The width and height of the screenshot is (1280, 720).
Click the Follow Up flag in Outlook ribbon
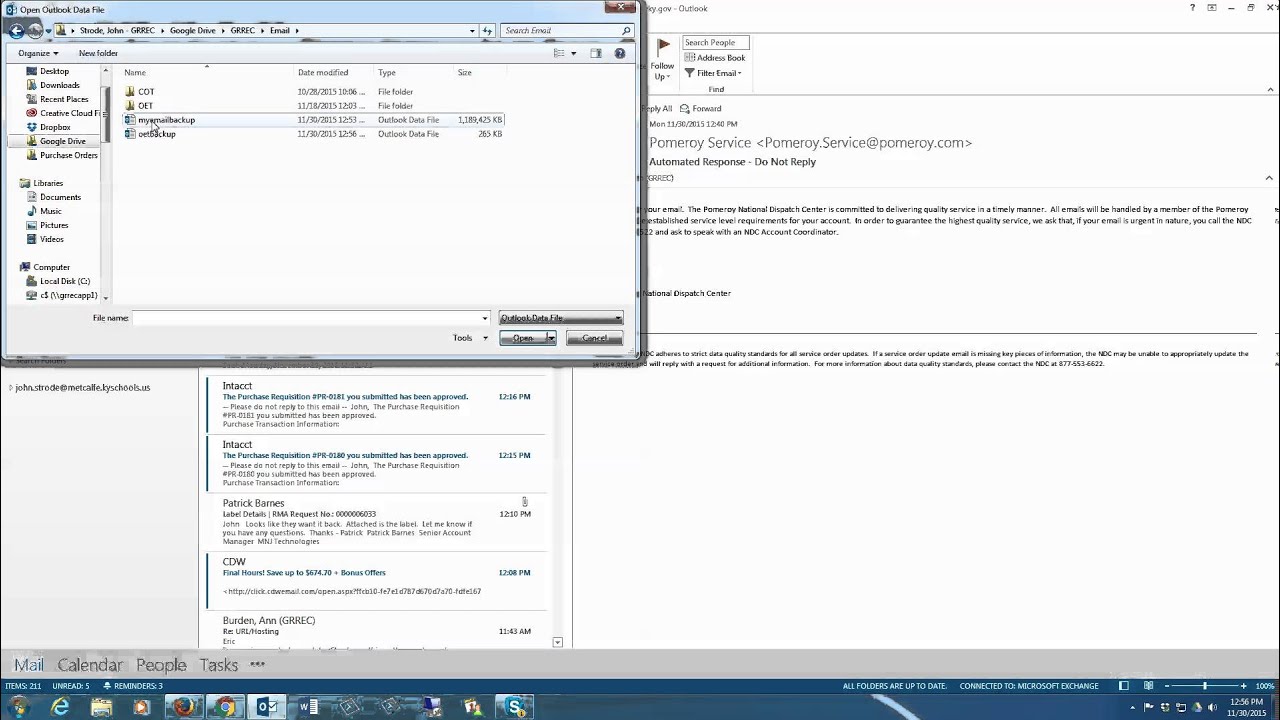point(662,61)
